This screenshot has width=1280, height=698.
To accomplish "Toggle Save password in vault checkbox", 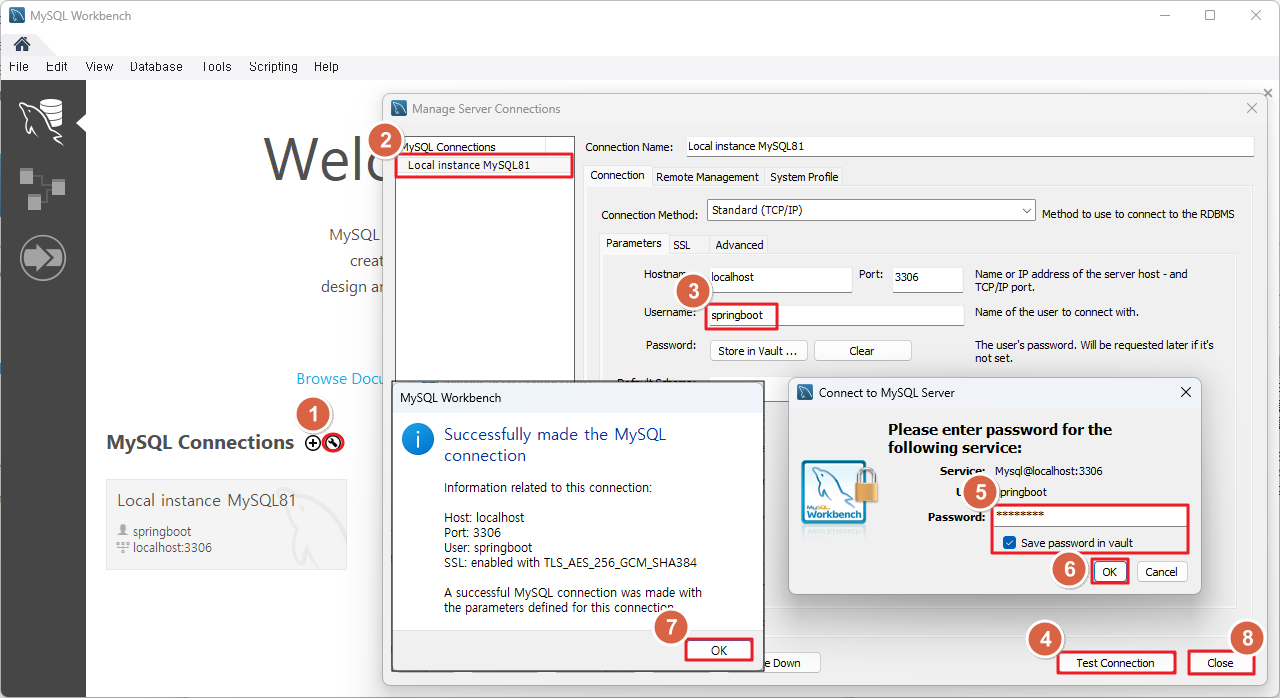I will (1009, 543).
